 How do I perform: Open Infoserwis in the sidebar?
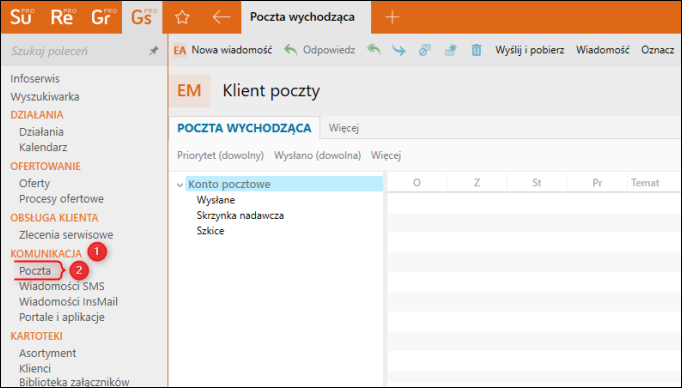[35, 79]
